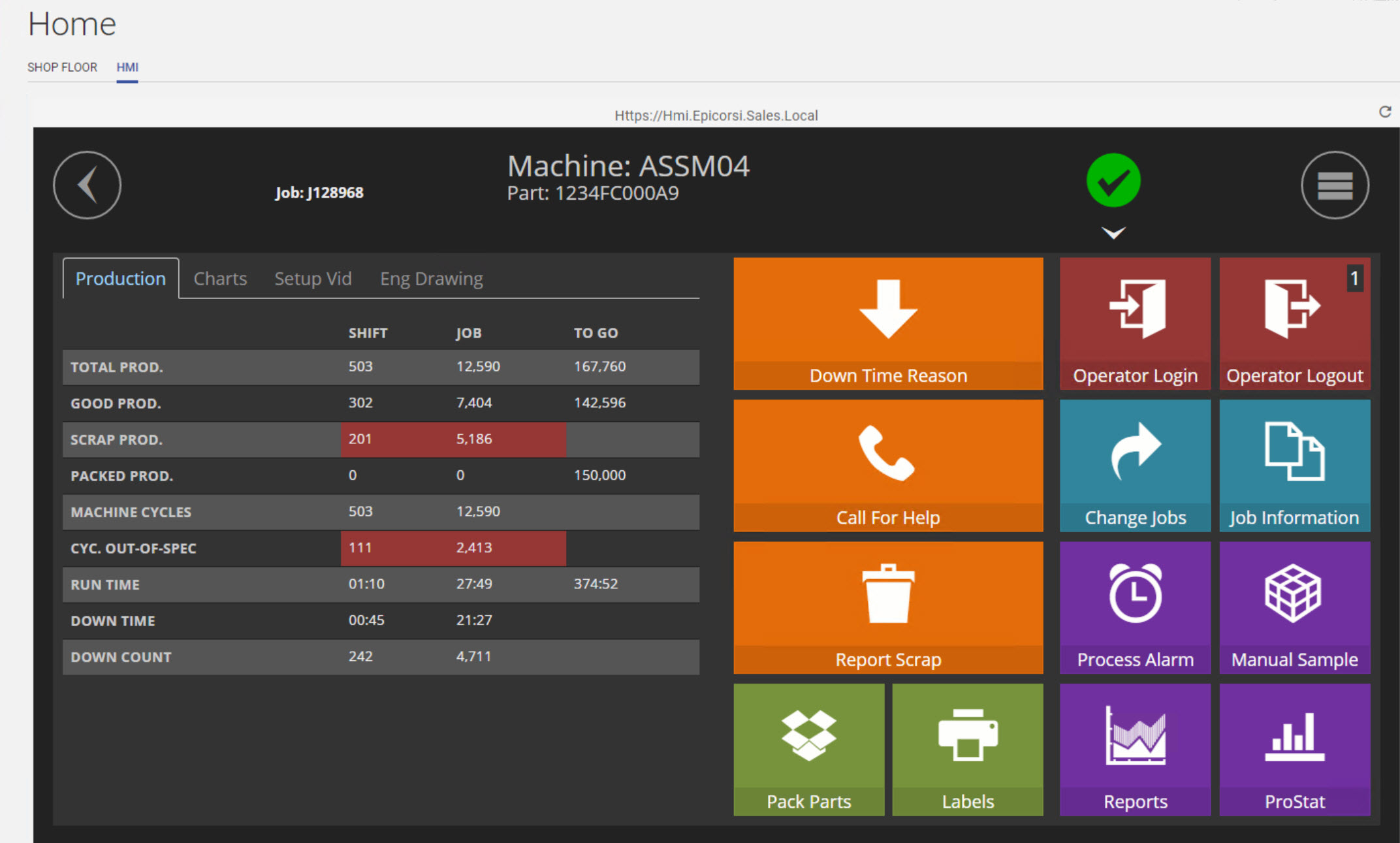Click the scrap job value 5,186

click(474, 439)
